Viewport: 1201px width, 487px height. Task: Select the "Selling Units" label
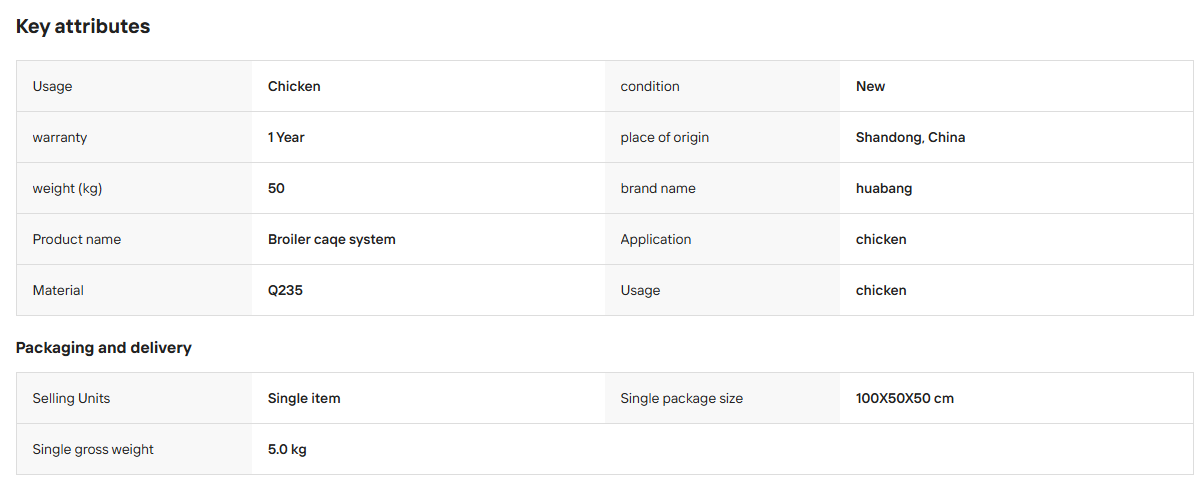[x=71, y=398]
